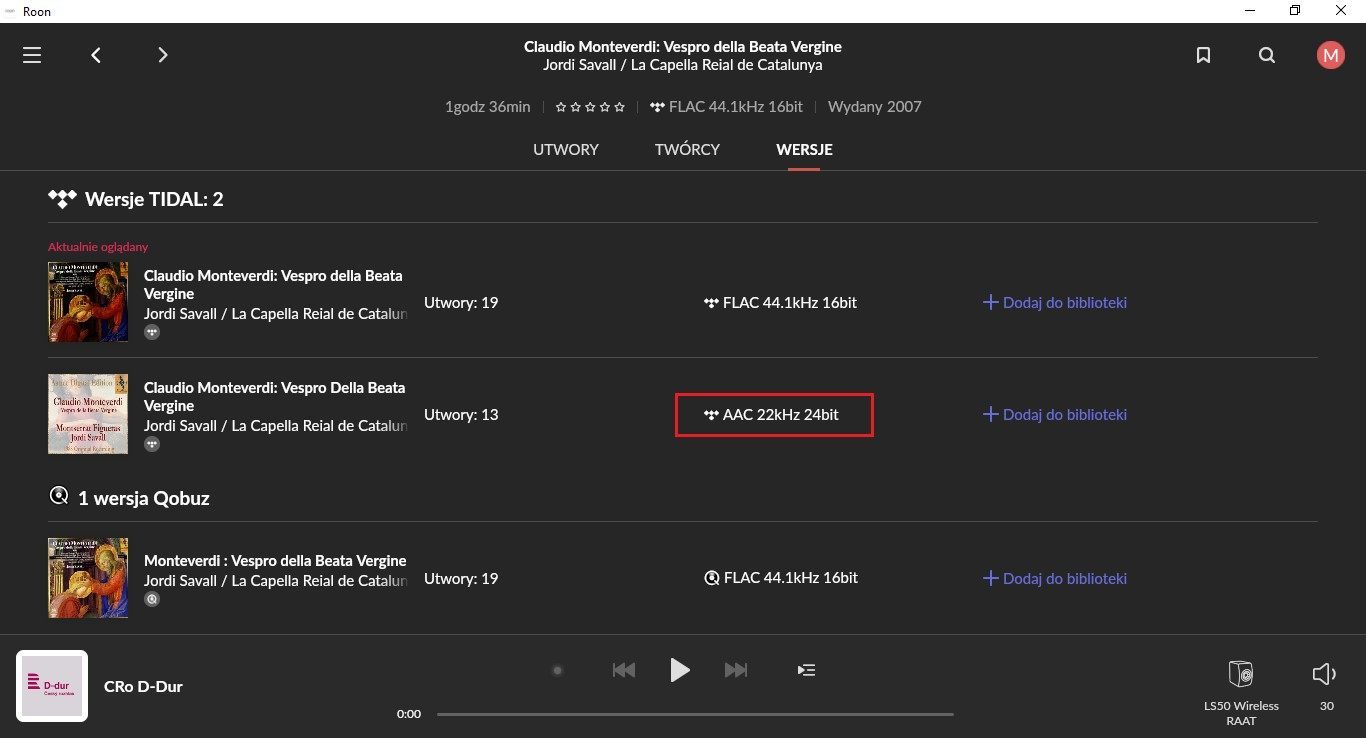
Task: Add the 19-track TIDAL version to library
Action: coord(1055,302)
